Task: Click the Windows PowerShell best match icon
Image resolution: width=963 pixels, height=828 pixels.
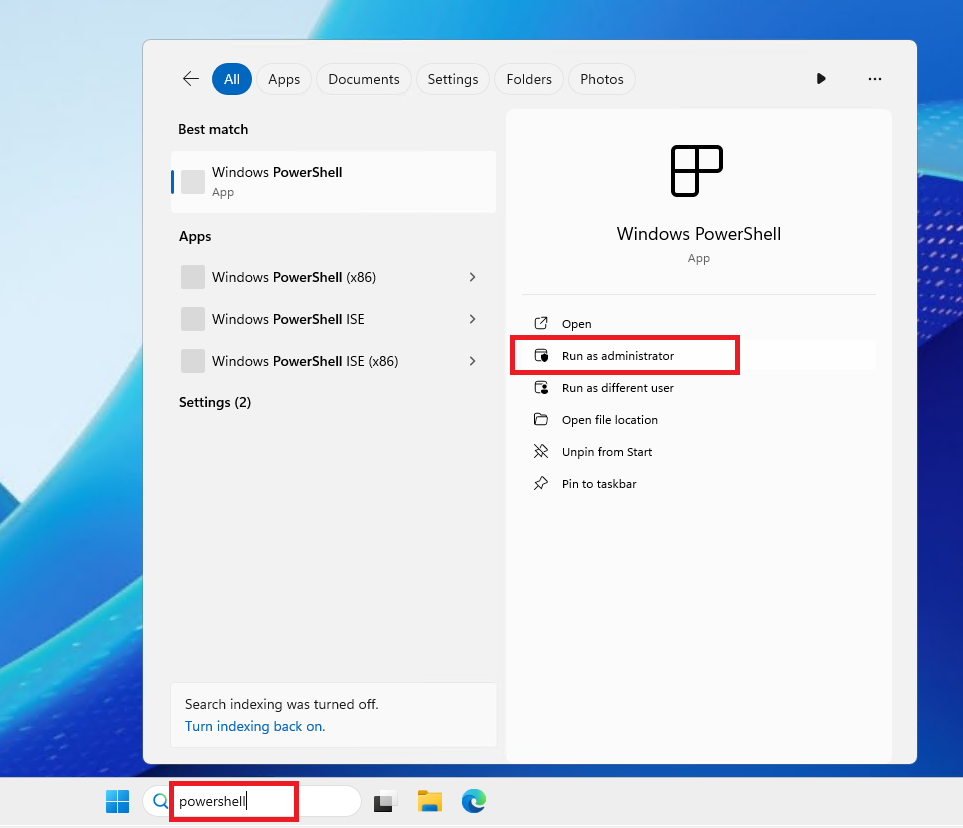Action: tap(193, 182)
